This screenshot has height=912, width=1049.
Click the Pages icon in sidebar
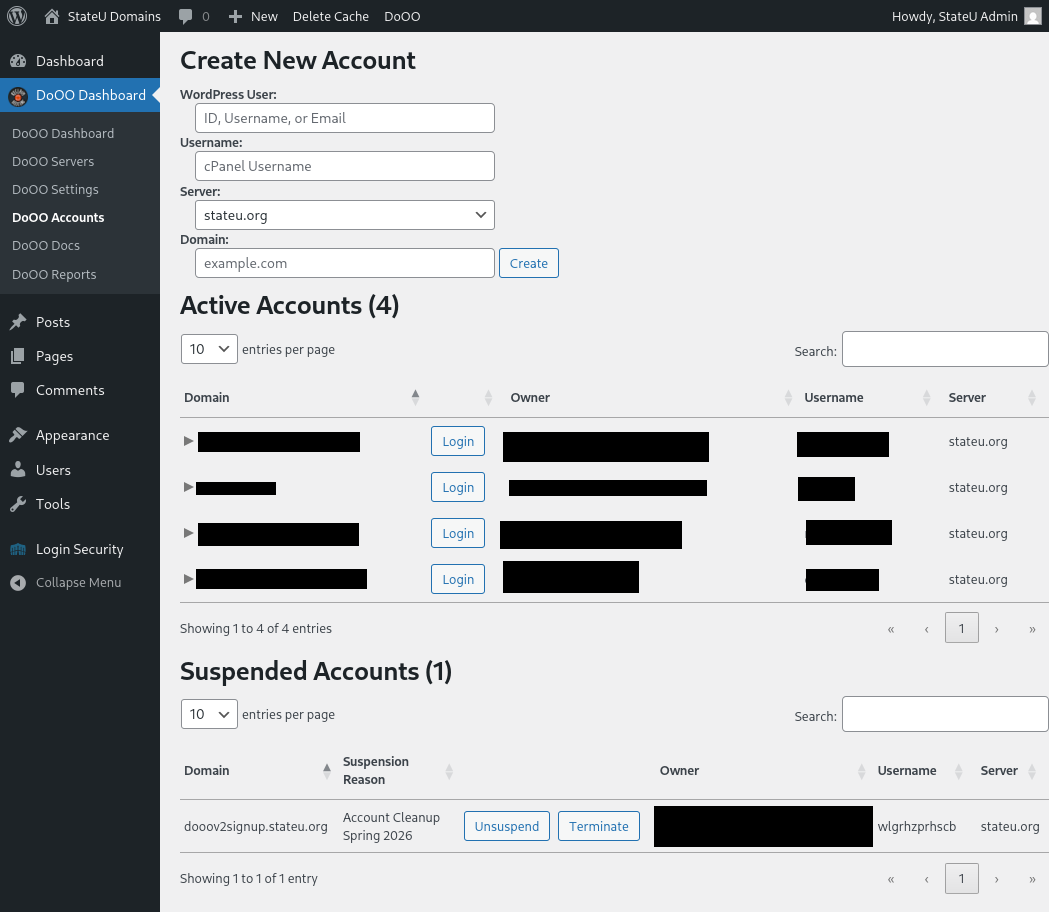[x=18, y=356]
